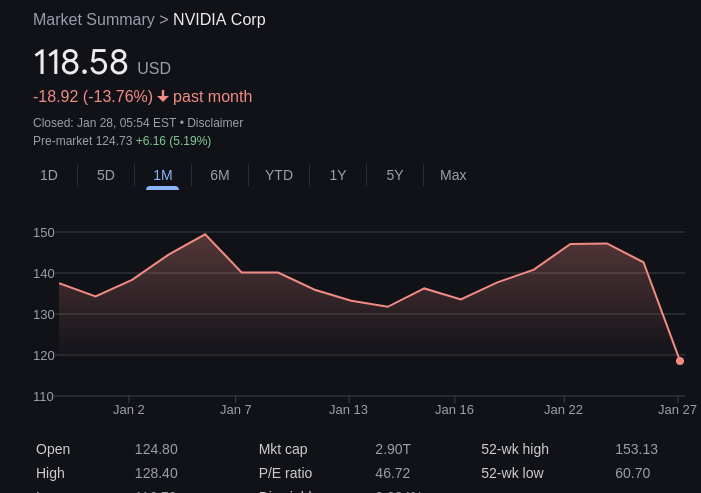This screenshot has width=701, height=493.
Task: Click the Jan 16 axis label
Action: pyautogui.click(x=454, y=410)
